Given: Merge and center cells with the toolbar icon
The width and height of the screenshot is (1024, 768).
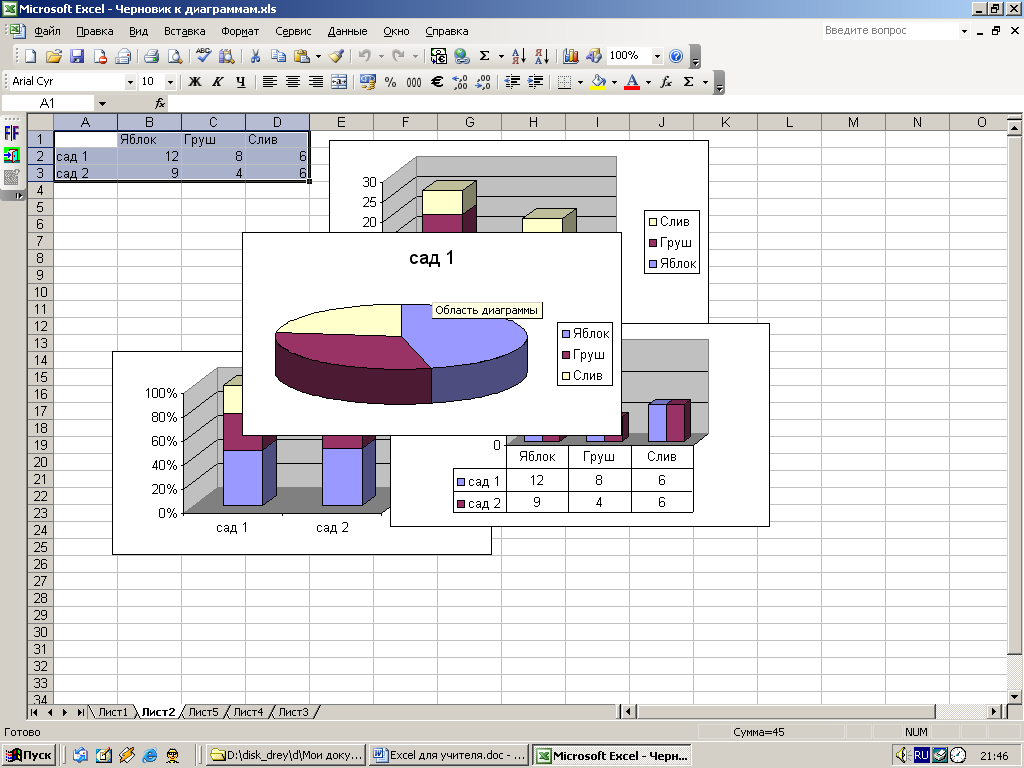Looking at the screenshot, I should pyautogui.click(x=339, y=82).
